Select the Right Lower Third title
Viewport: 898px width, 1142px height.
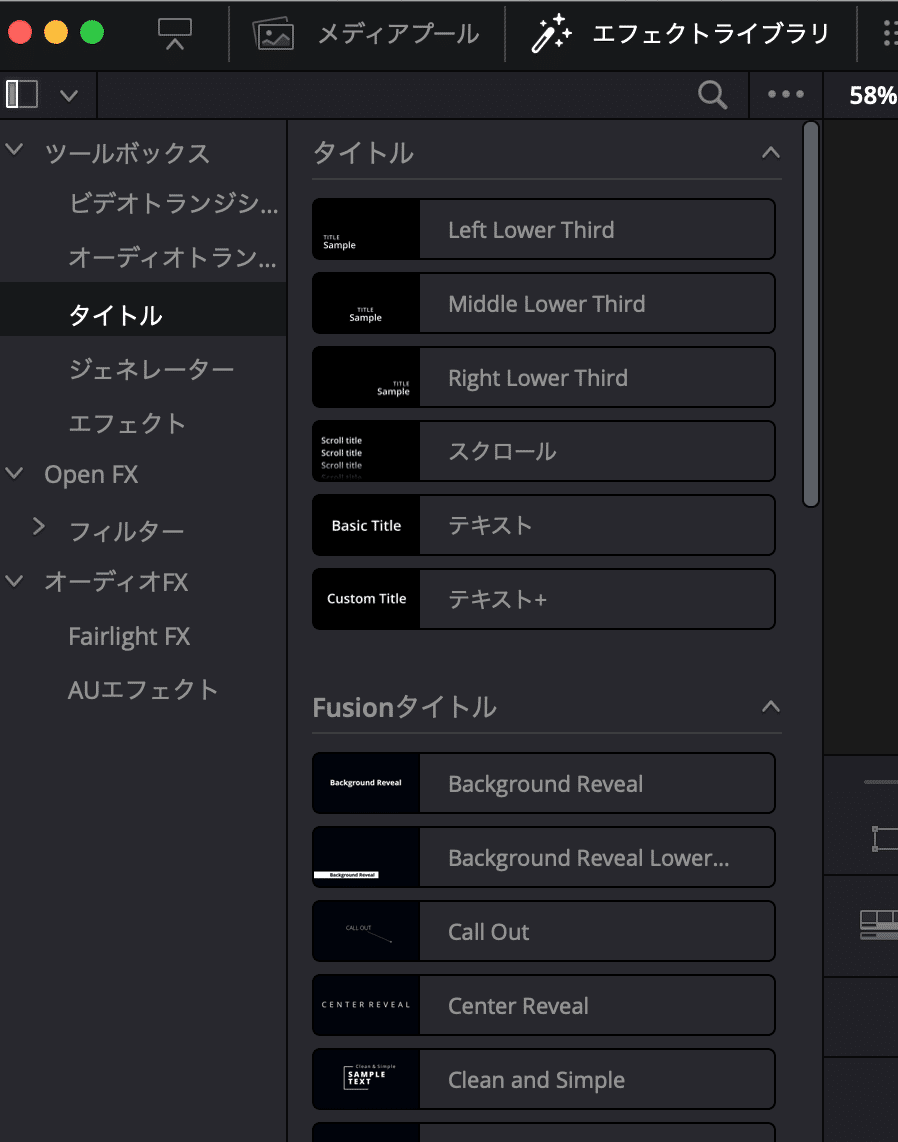point(543,377)
